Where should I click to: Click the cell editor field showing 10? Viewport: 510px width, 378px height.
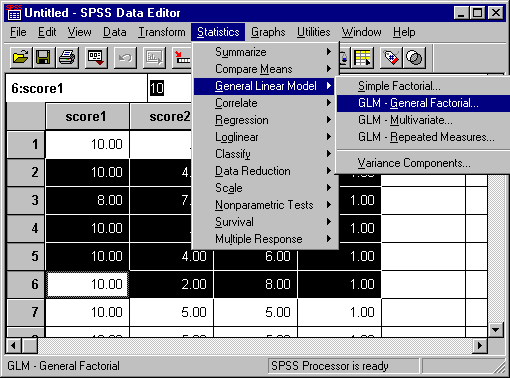[170, 88]
